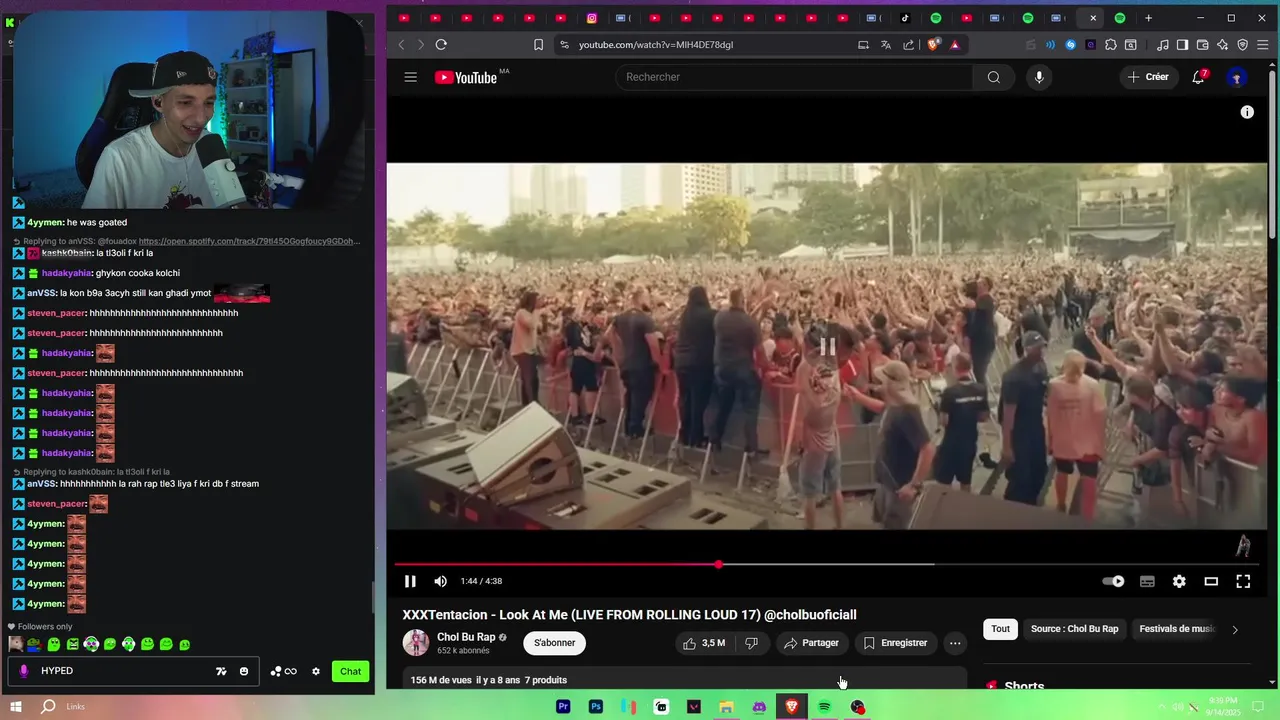The width and height of the screenshot is (1280, 720).
Task: Enter fullscreen mode
Action: click(1243, 581)
